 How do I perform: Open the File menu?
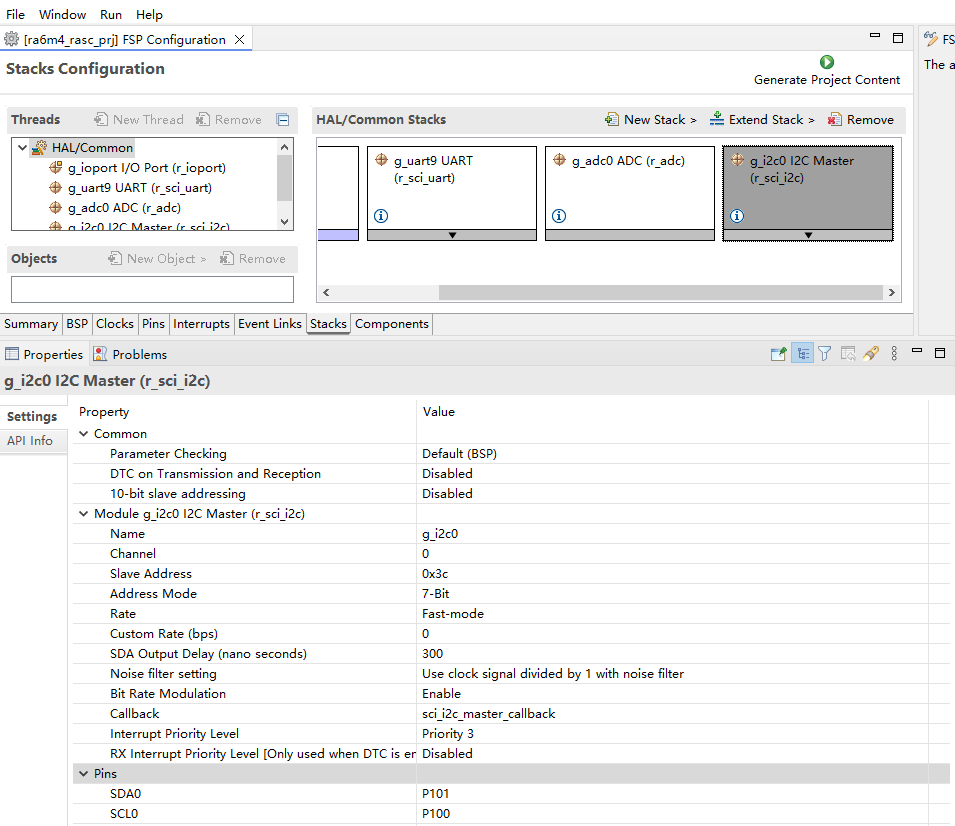(15, 15)
